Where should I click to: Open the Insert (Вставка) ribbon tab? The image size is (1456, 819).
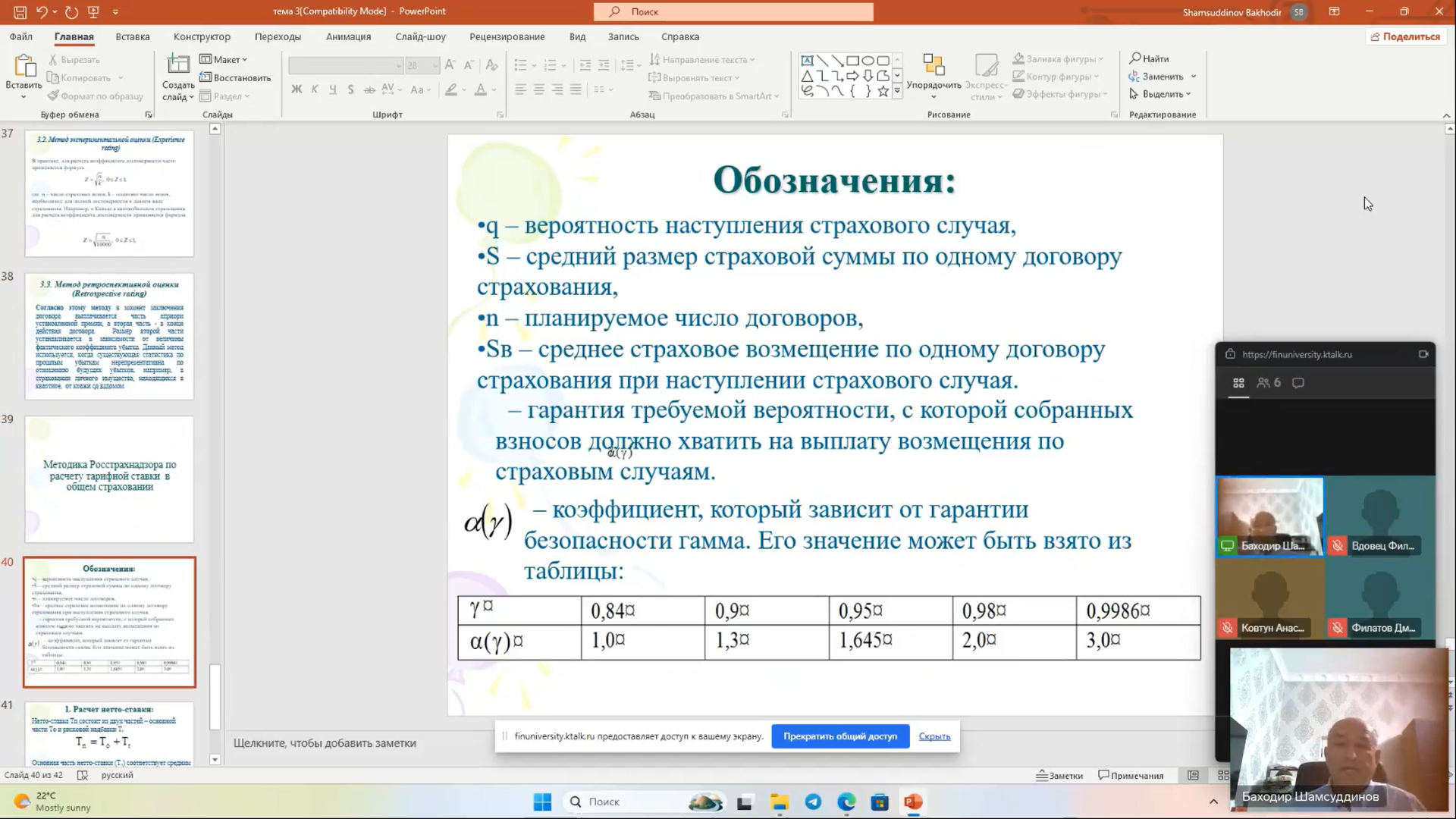[133, 36]
